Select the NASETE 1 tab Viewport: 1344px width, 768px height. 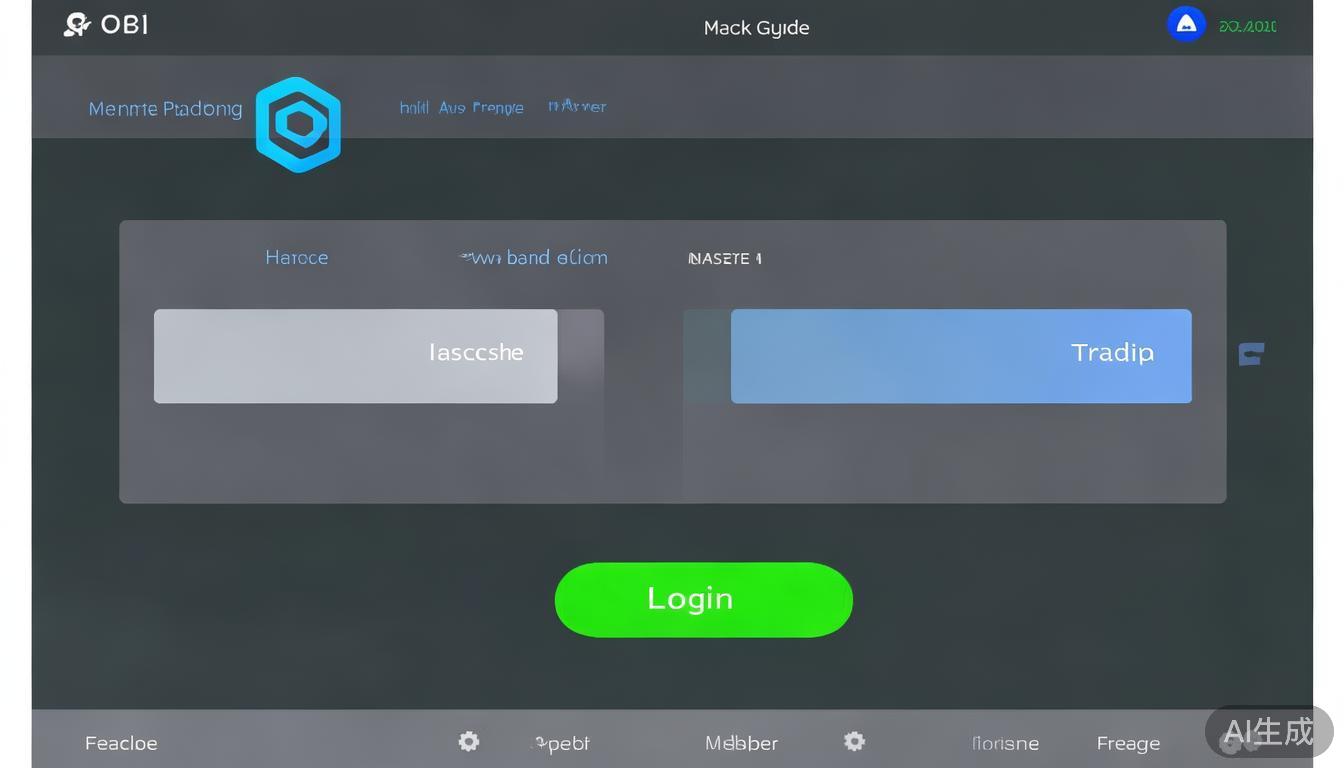coord(724,259)
